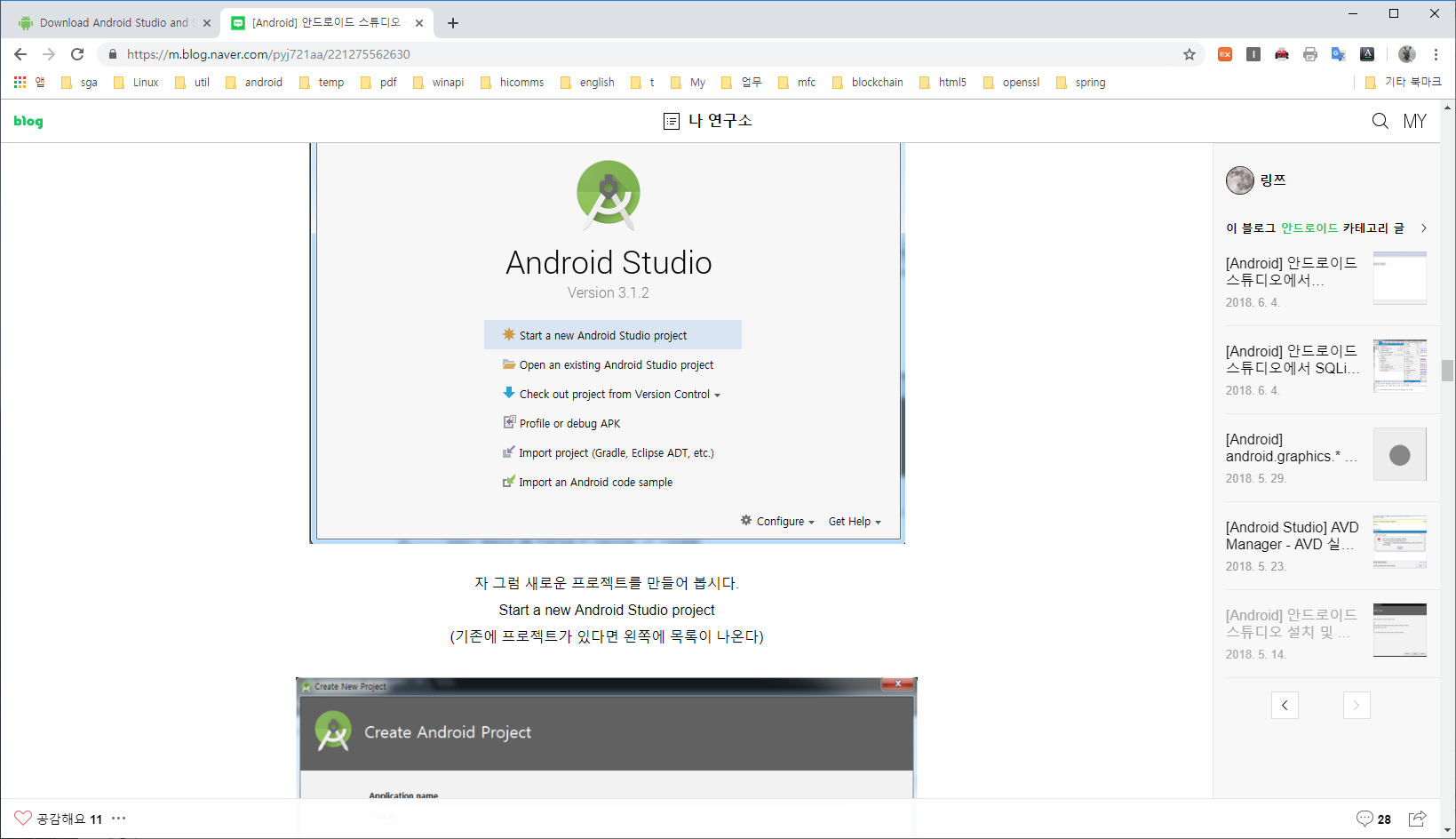Open the three-dot more options near 공감해요
The height and width of the screenshot is (839, 1456).
[118, 818]
